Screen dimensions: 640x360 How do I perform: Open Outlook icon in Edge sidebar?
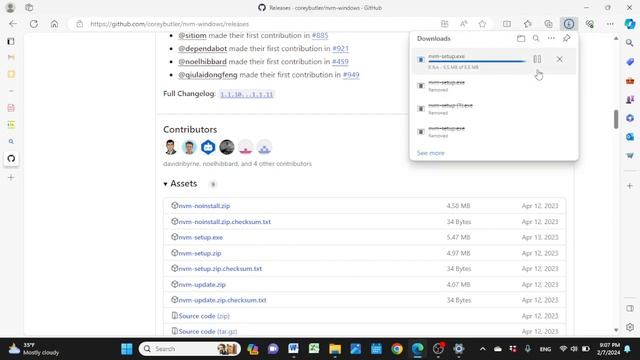(x=630, y=137)
